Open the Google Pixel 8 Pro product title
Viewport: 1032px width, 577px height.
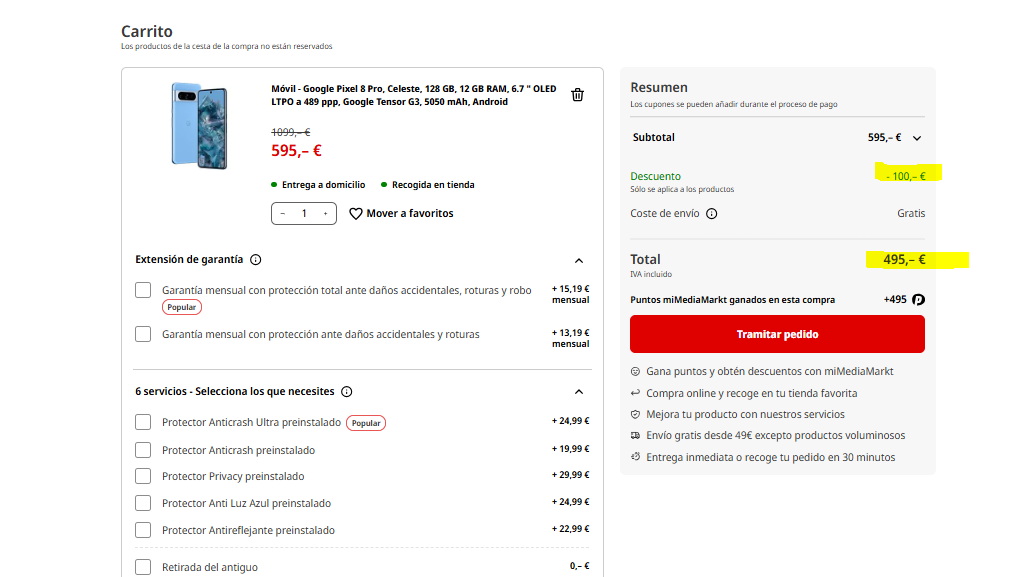click(413, 95)
